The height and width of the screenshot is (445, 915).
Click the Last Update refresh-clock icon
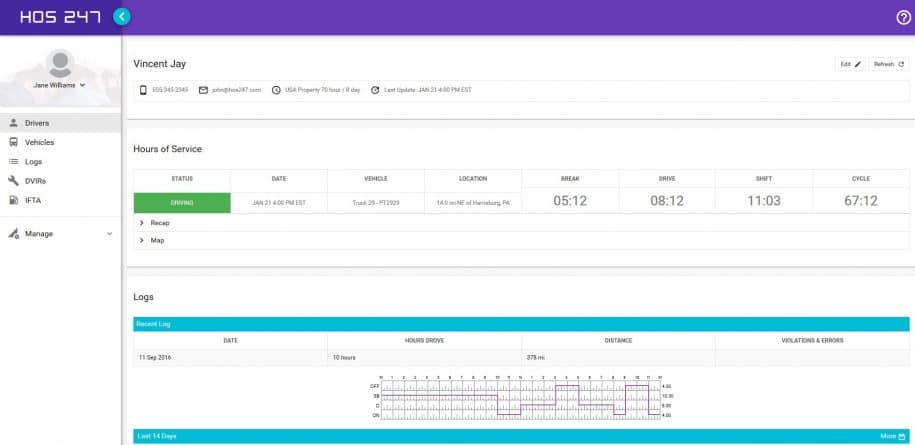[375, 90]
